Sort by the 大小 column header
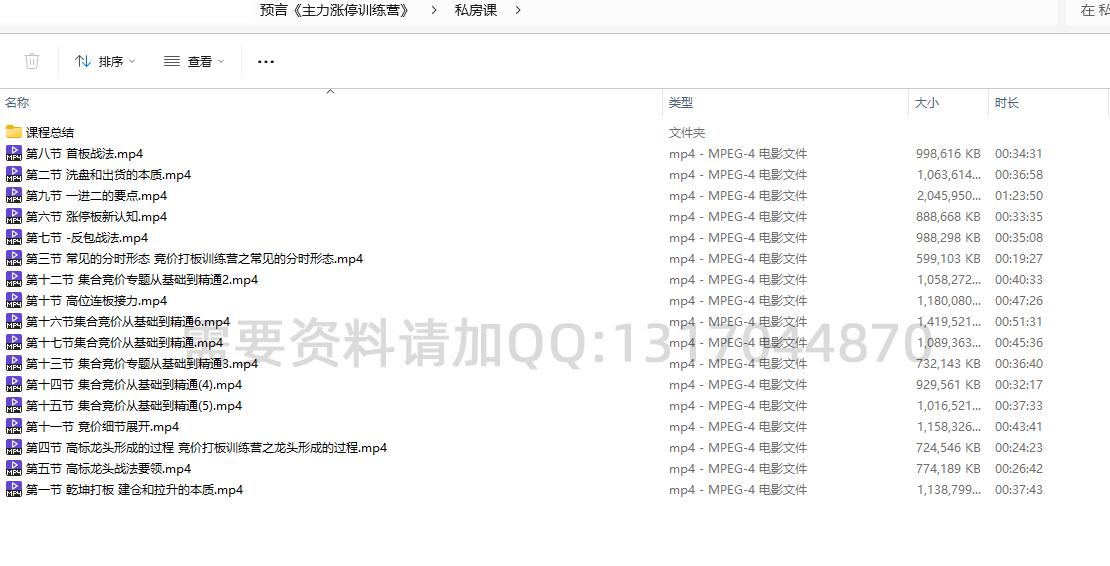The image size is (1110, 566). [926, 102]
